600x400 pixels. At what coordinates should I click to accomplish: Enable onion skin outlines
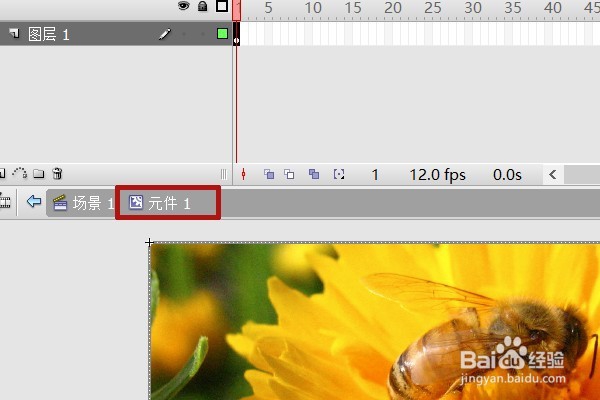tap(289, 174)
